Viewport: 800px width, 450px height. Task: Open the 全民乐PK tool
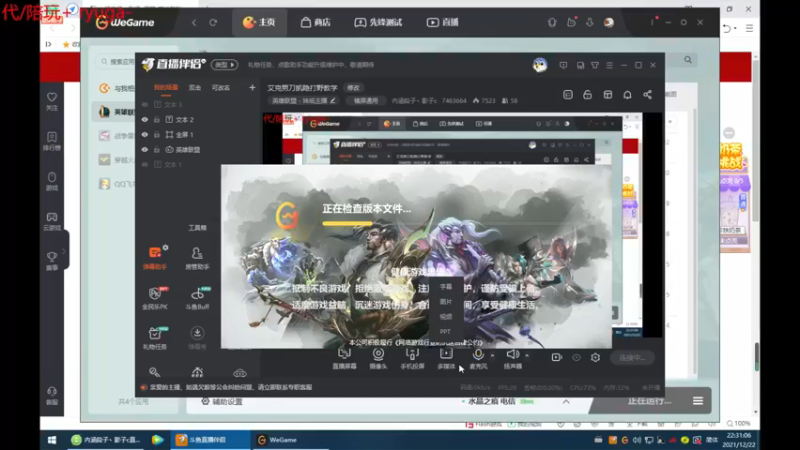(155, 298)
